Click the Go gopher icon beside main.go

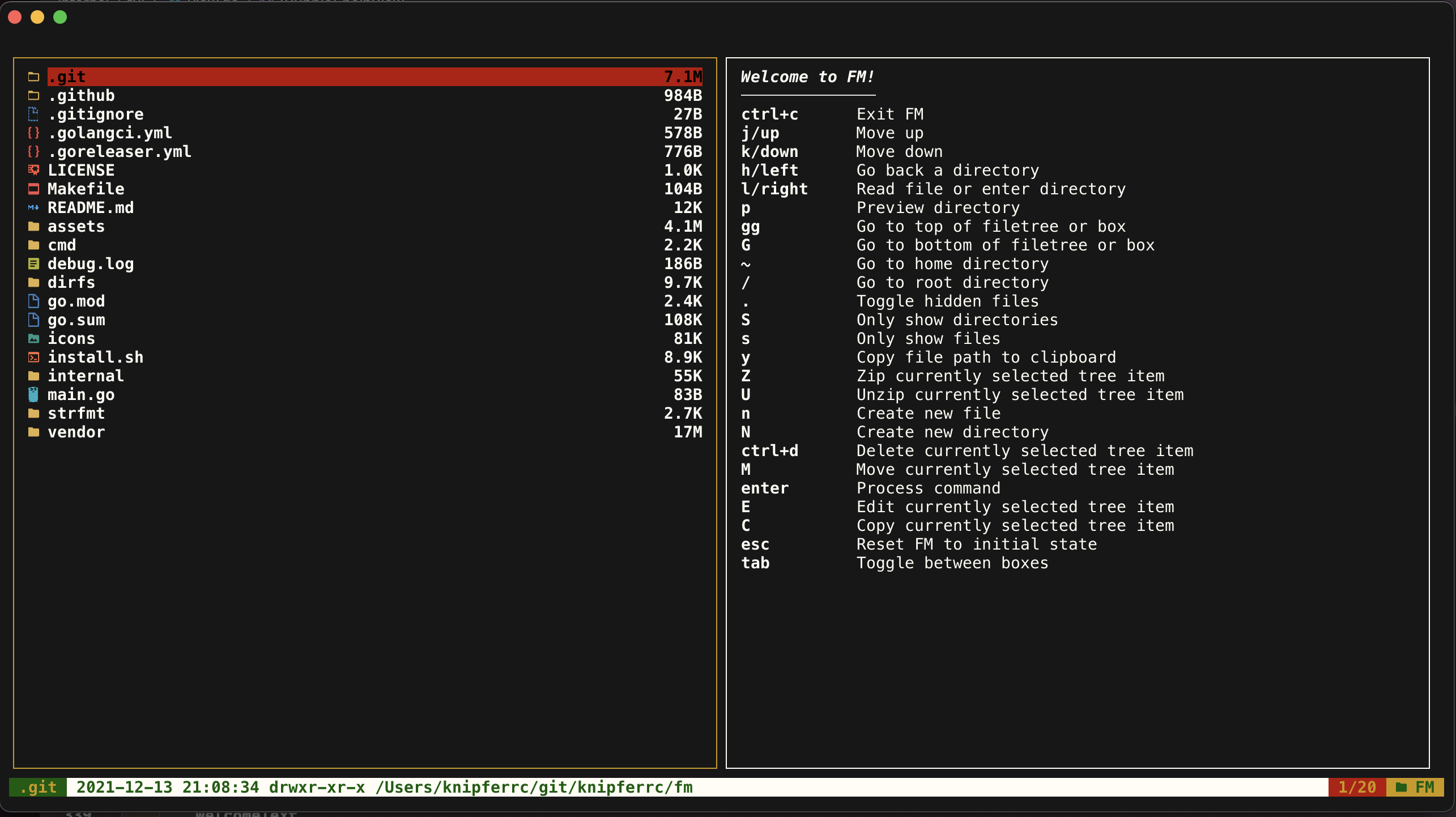(x=33, y=394)
